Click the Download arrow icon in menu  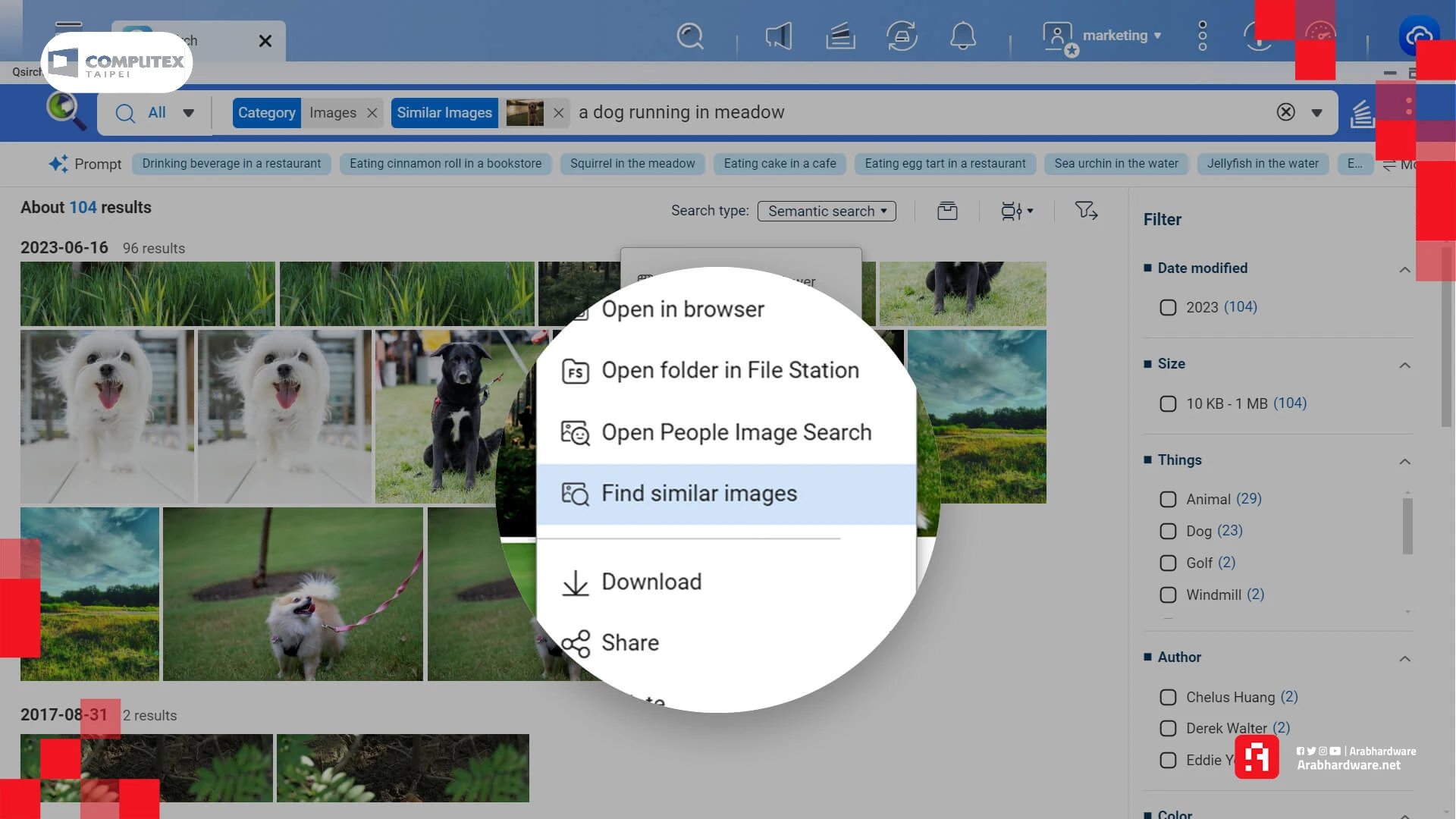click(x=576, y=582)
